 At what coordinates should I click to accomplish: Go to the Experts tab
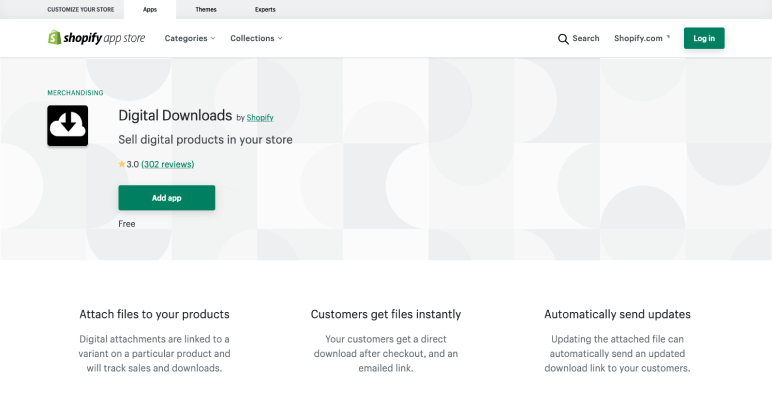click(265, 9)
